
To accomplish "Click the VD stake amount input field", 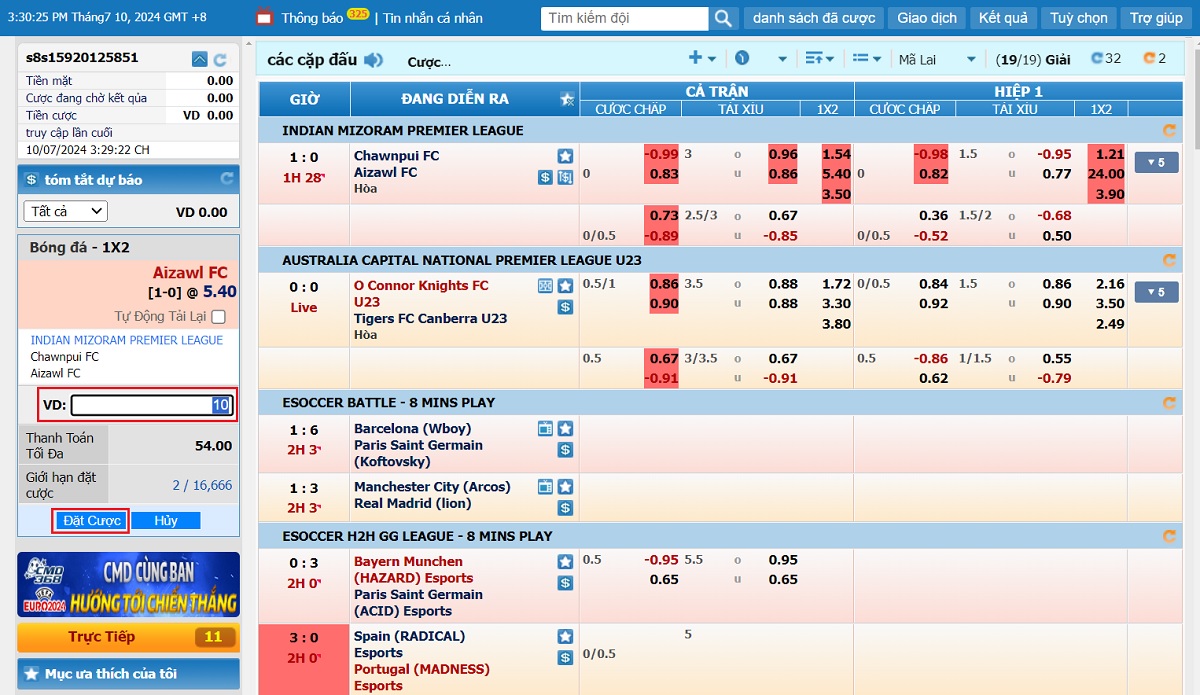I will tap(151, 405).
